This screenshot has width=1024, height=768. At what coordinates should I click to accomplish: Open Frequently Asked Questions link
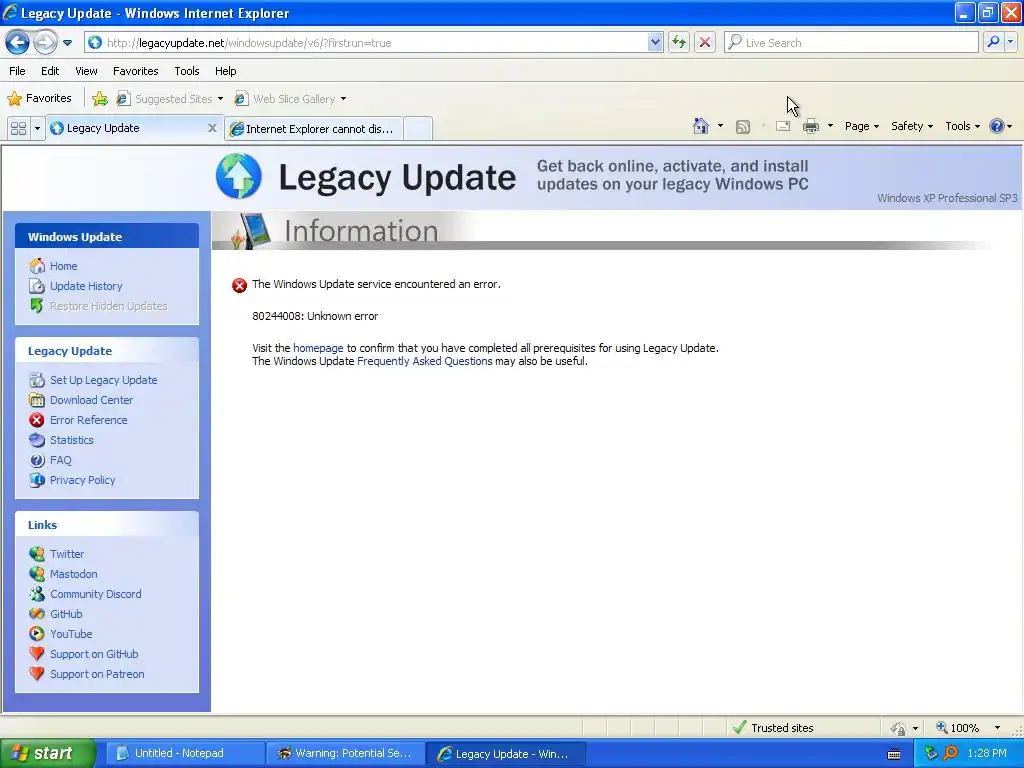click(424, 361)
